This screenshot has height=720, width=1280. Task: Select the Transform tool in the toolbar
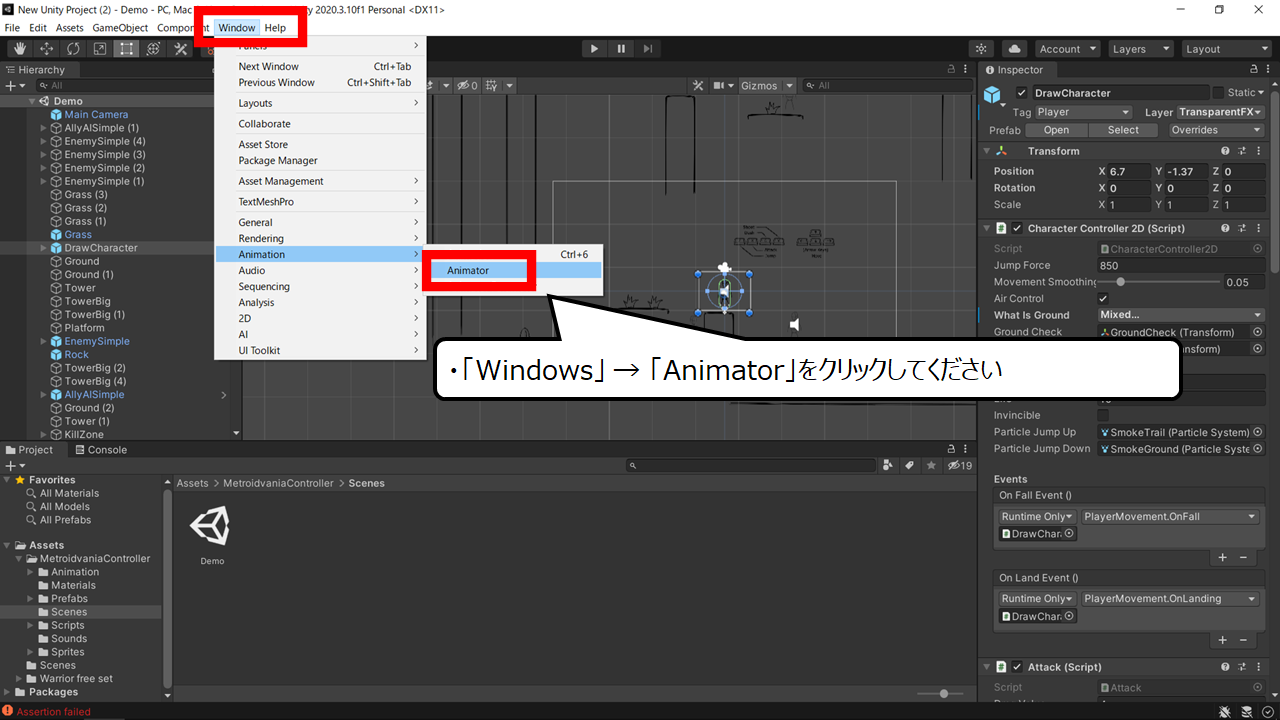pyautogui.click(x=153, y=49)
